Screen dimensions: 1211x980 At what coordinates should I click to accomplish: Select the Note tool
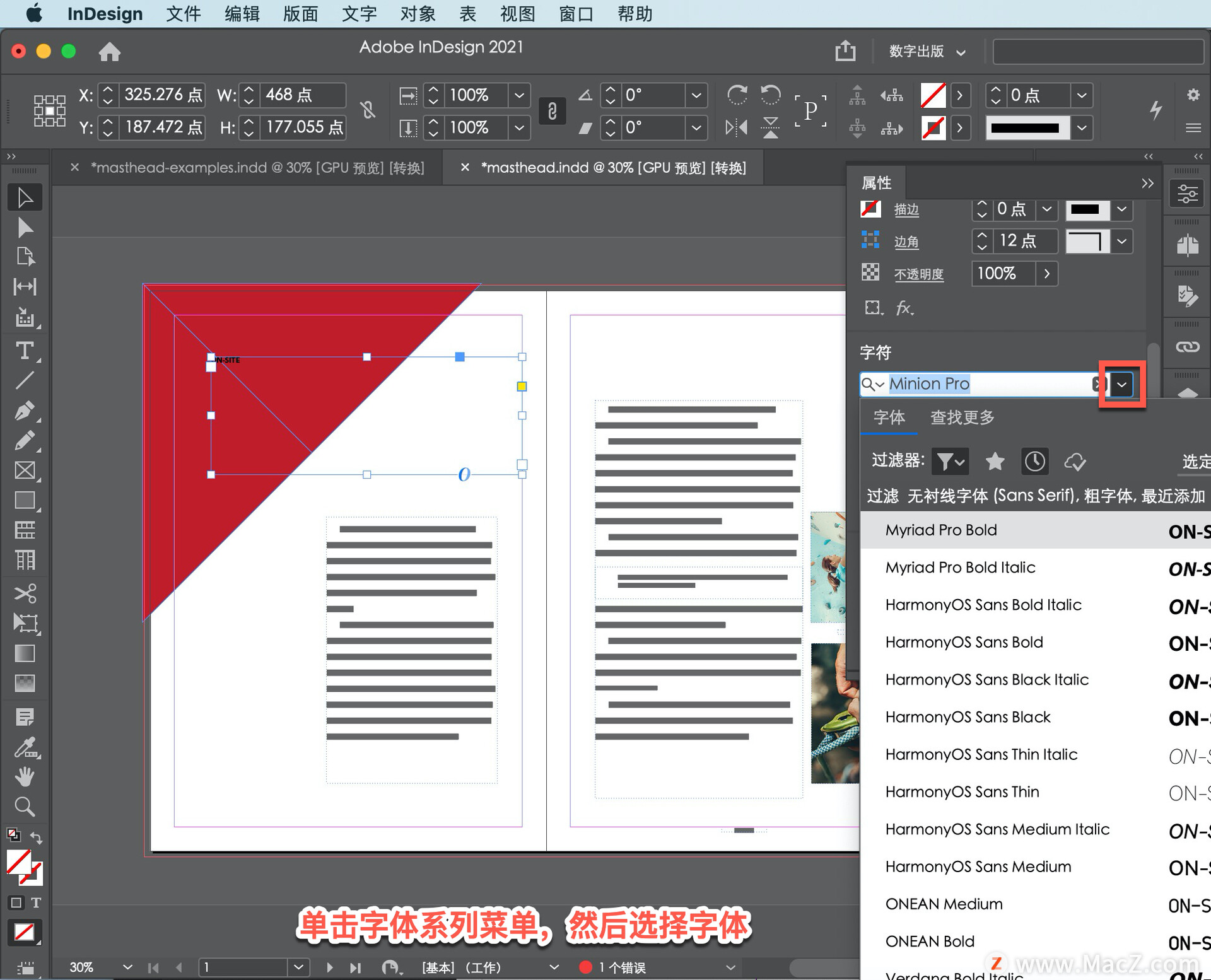tap(25, 717)
